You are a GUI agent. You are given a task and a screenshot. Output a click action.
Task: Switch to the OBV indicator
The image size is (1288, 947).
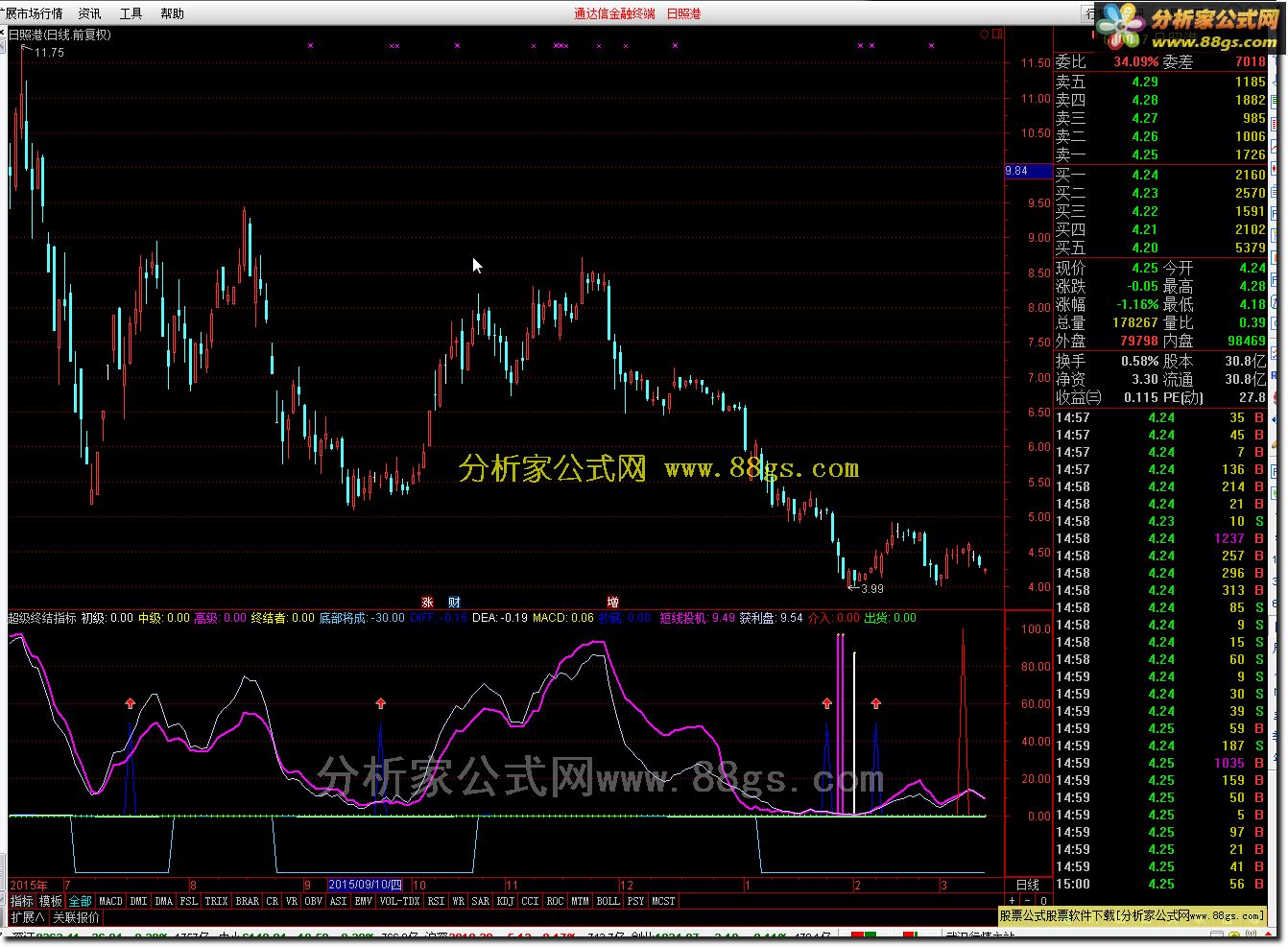pos(313,901)
